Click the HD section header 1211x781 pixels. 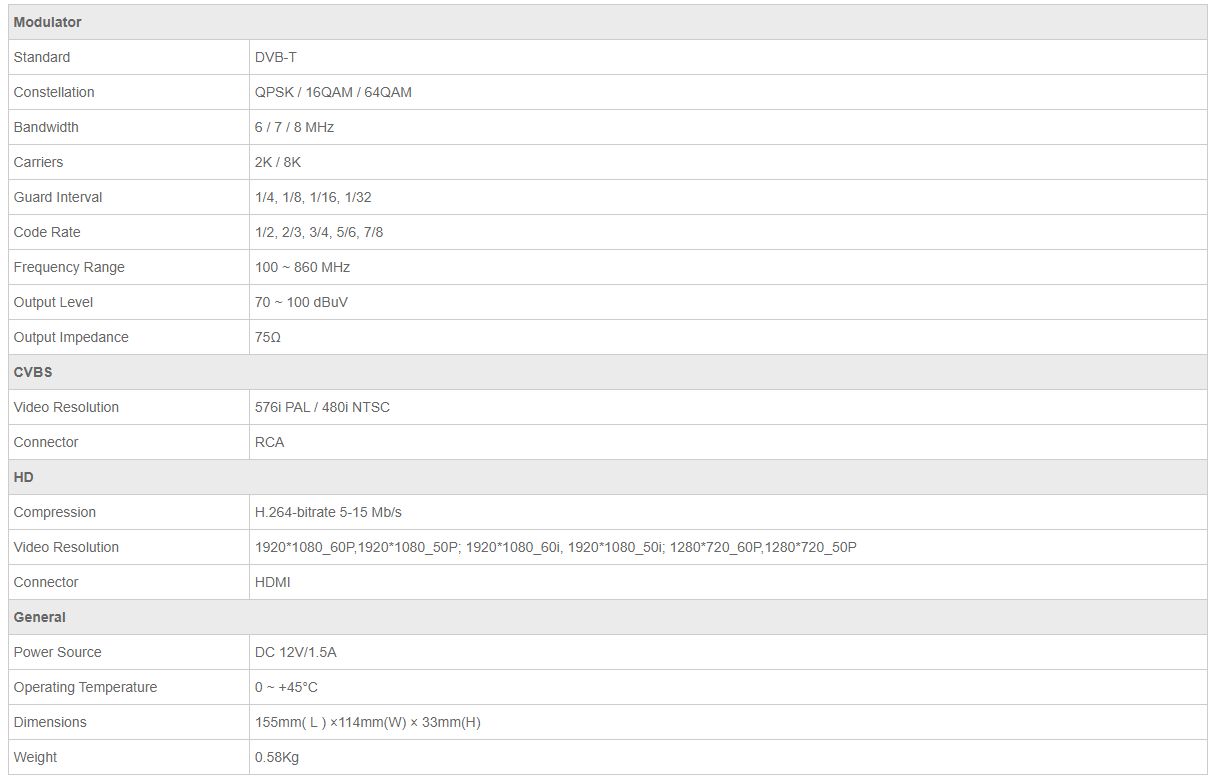tap(24, 477)
